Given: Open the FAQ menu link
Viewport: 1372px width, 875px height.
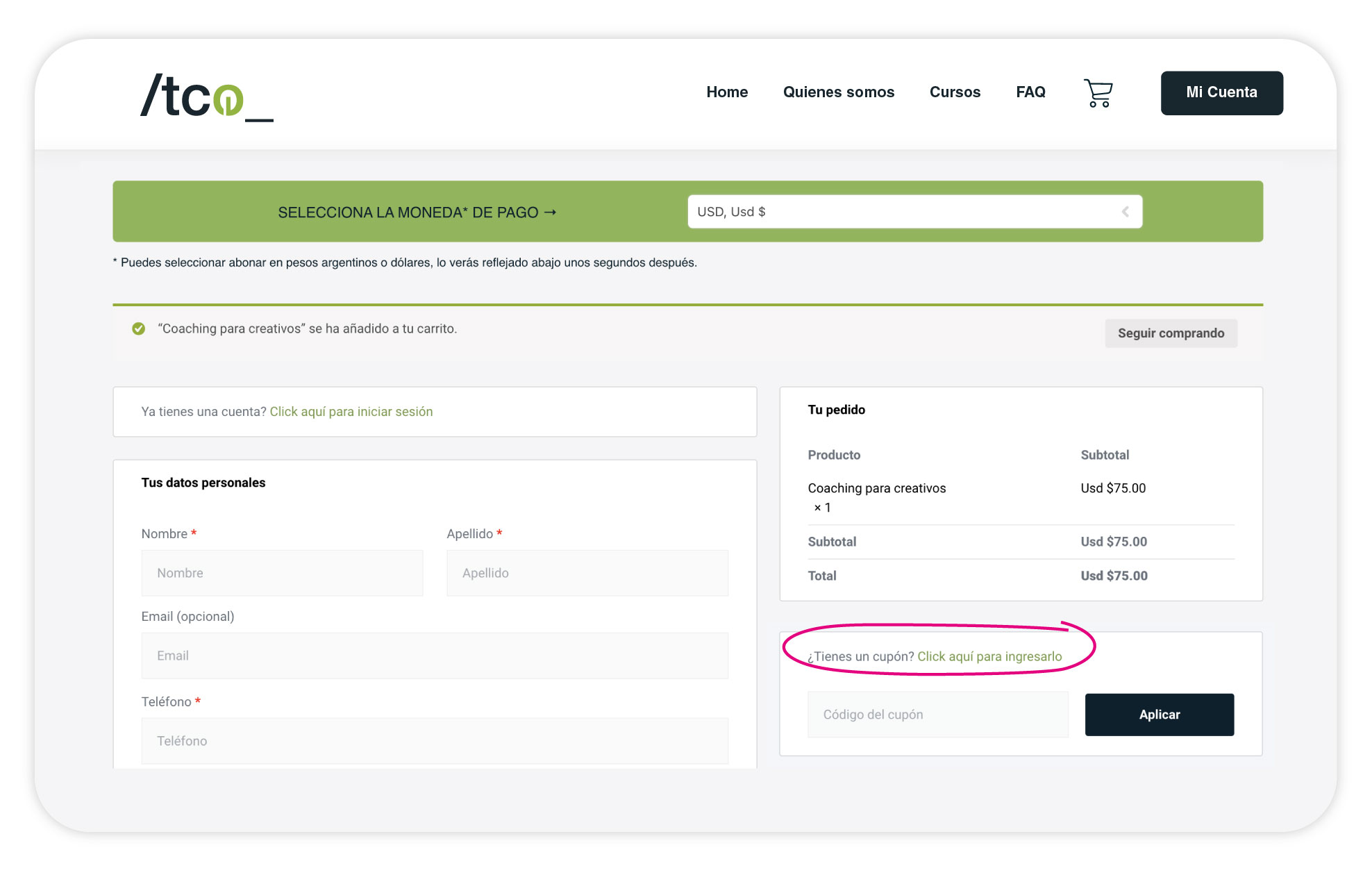Looking at the screenshot, I should pos(1030,92).
